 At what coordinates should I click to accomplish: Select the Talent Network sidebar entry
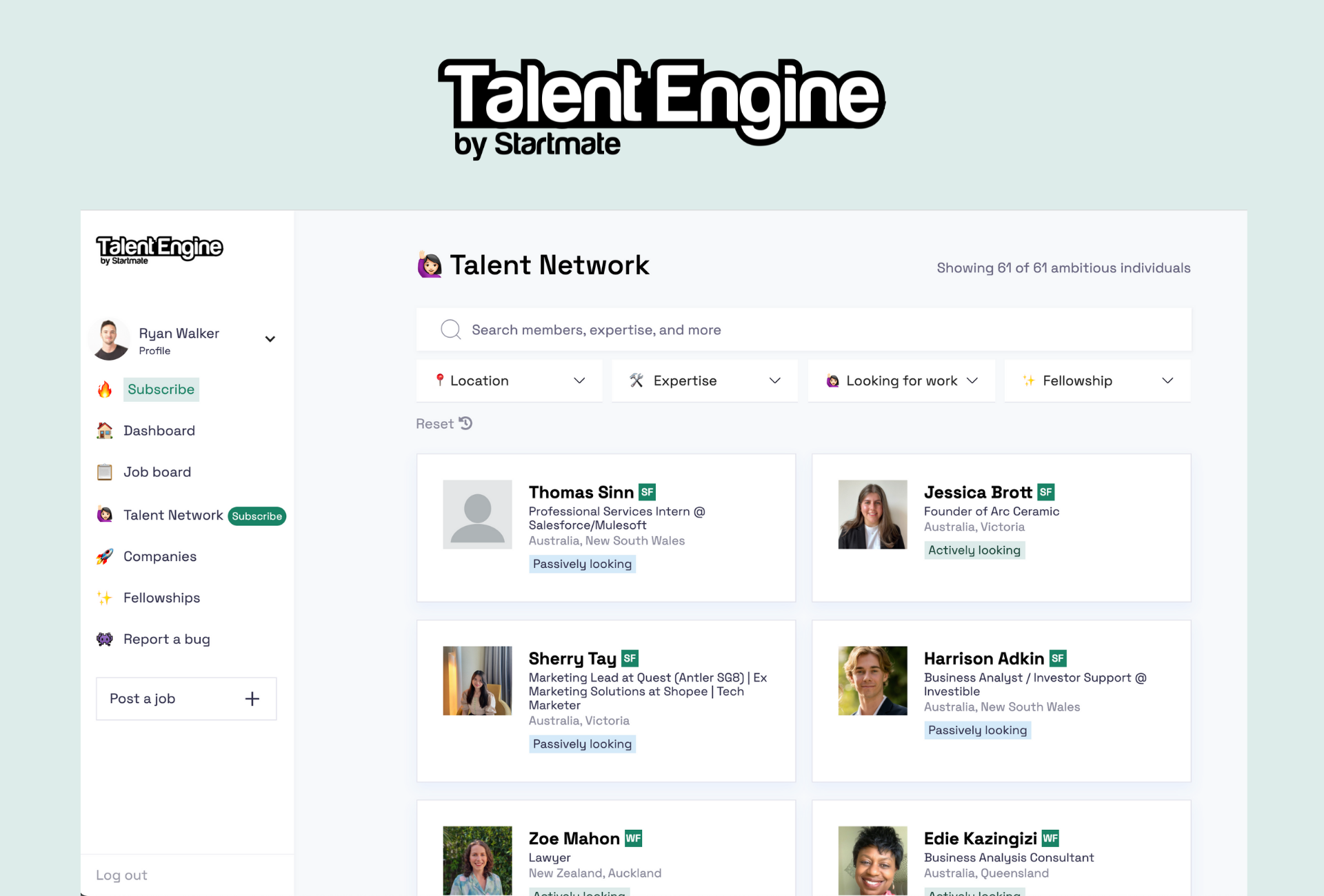click(x=172, y=515)
